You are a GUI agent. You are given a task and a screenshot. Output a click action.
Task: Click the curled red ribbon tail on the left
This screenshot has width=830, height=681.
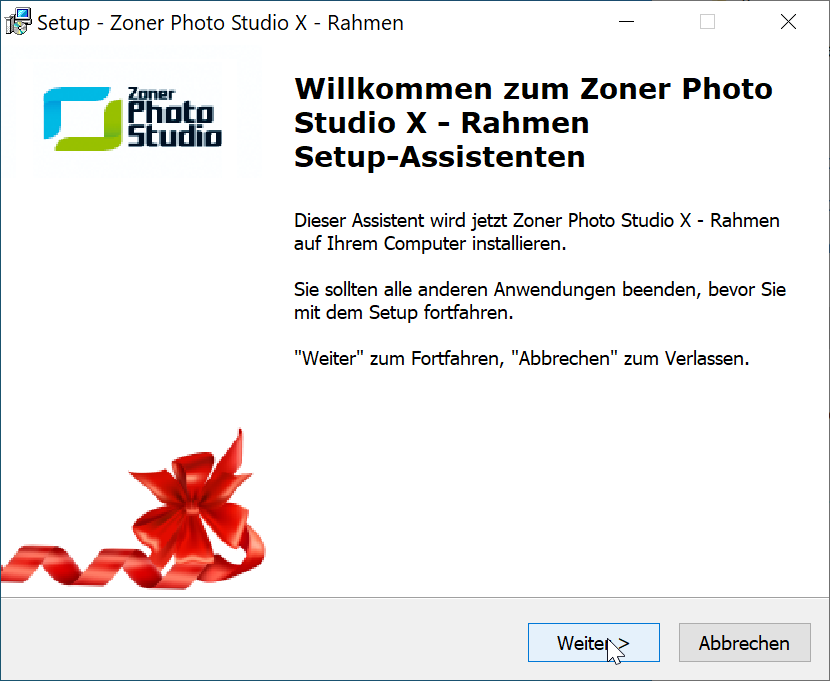click(x=74, y=567)
